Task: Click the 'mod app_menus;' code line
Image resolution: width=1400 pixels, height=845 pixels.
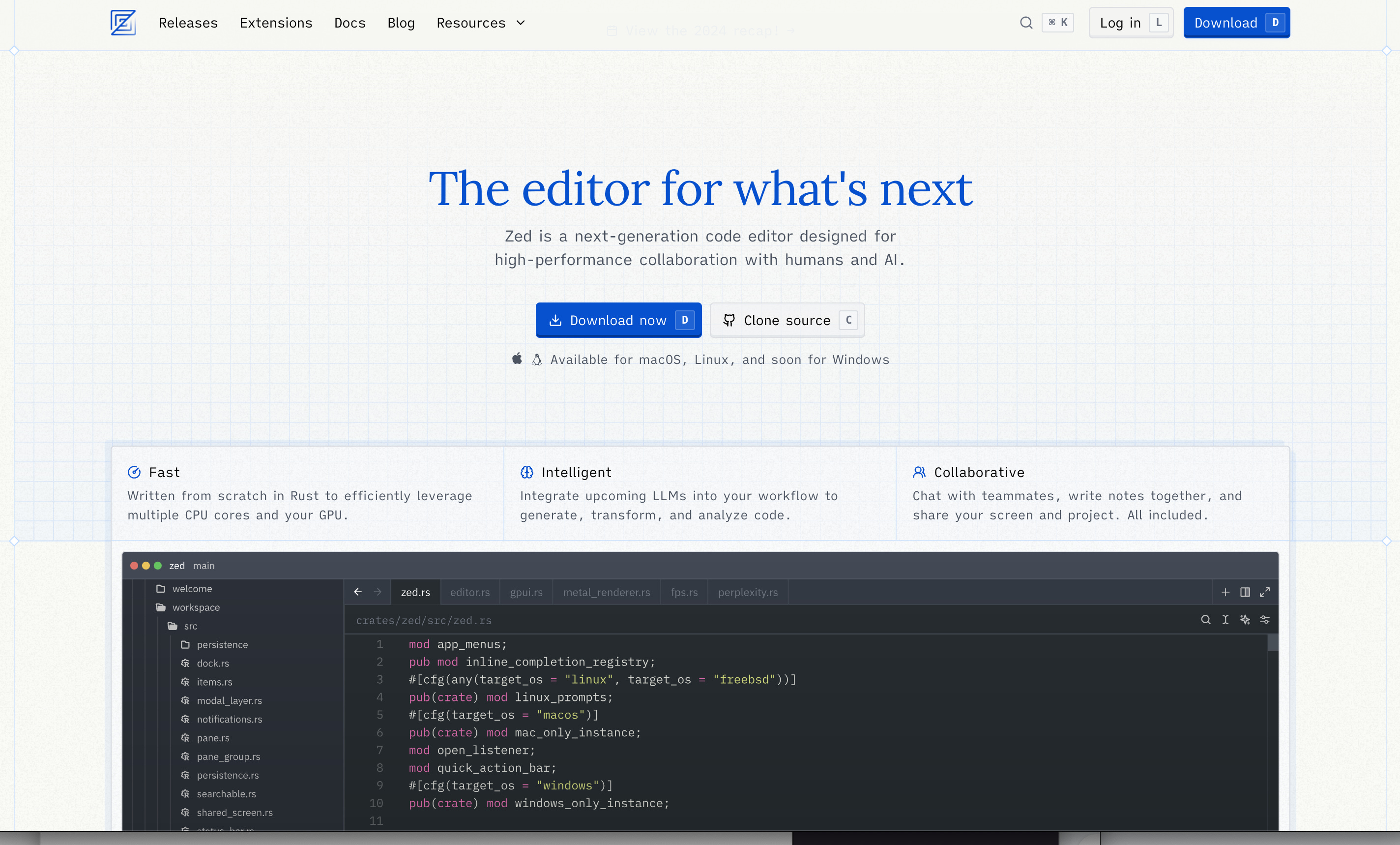Action: pyautogui.click(x=457, y=644)
